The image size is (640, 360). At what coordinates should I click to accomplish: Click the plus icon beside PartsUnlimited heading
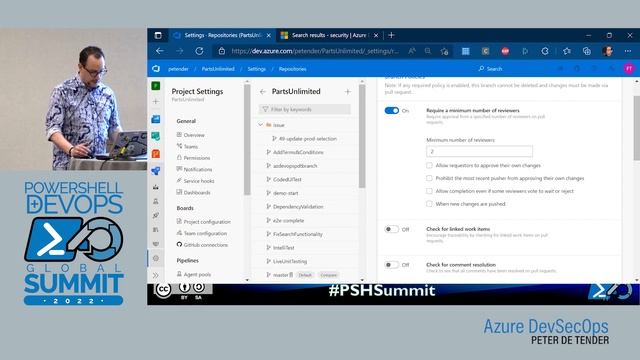click(x=347, y=92)
